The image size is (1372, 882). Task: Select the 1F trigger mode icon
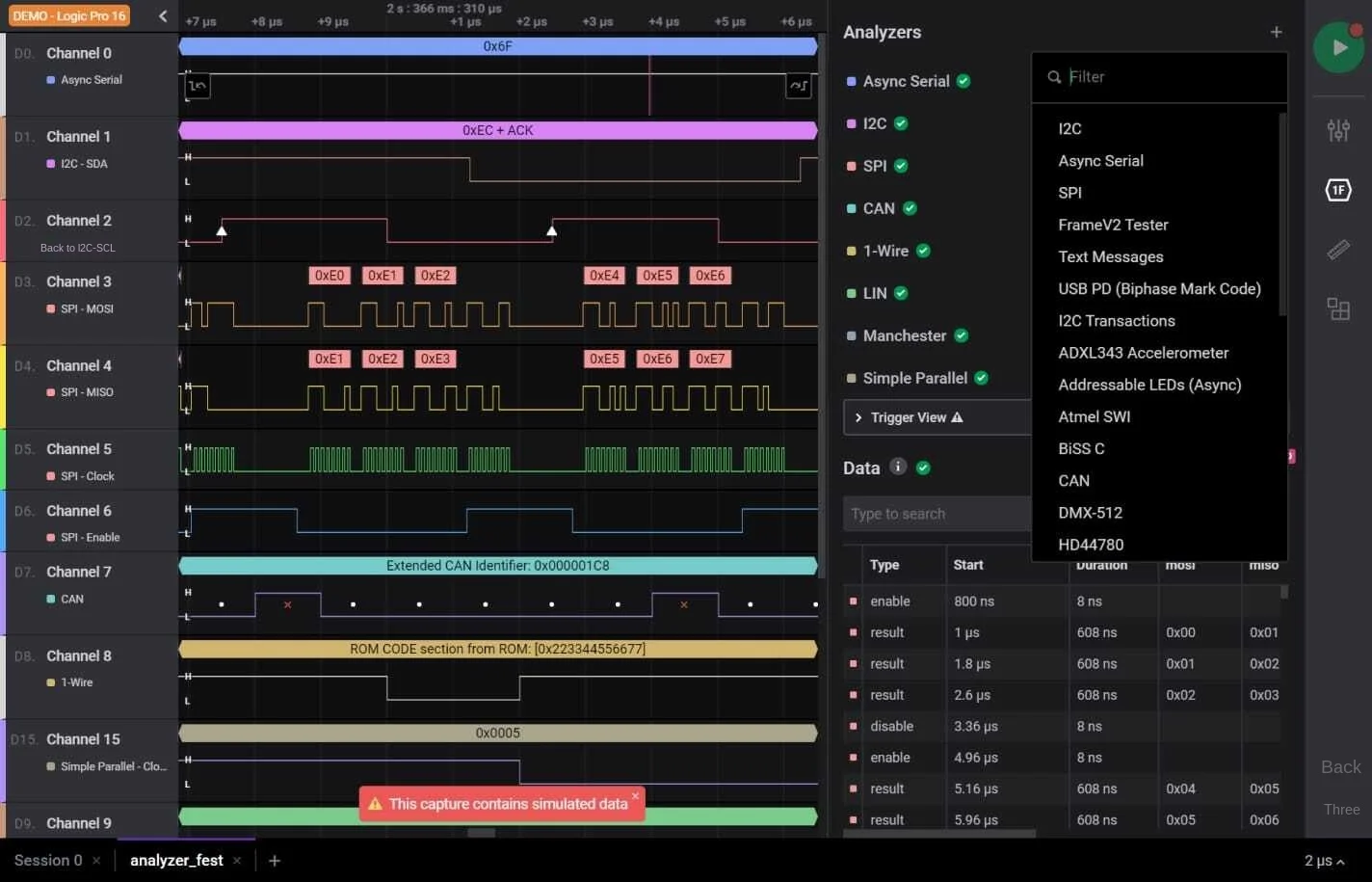pos(1338,190)
